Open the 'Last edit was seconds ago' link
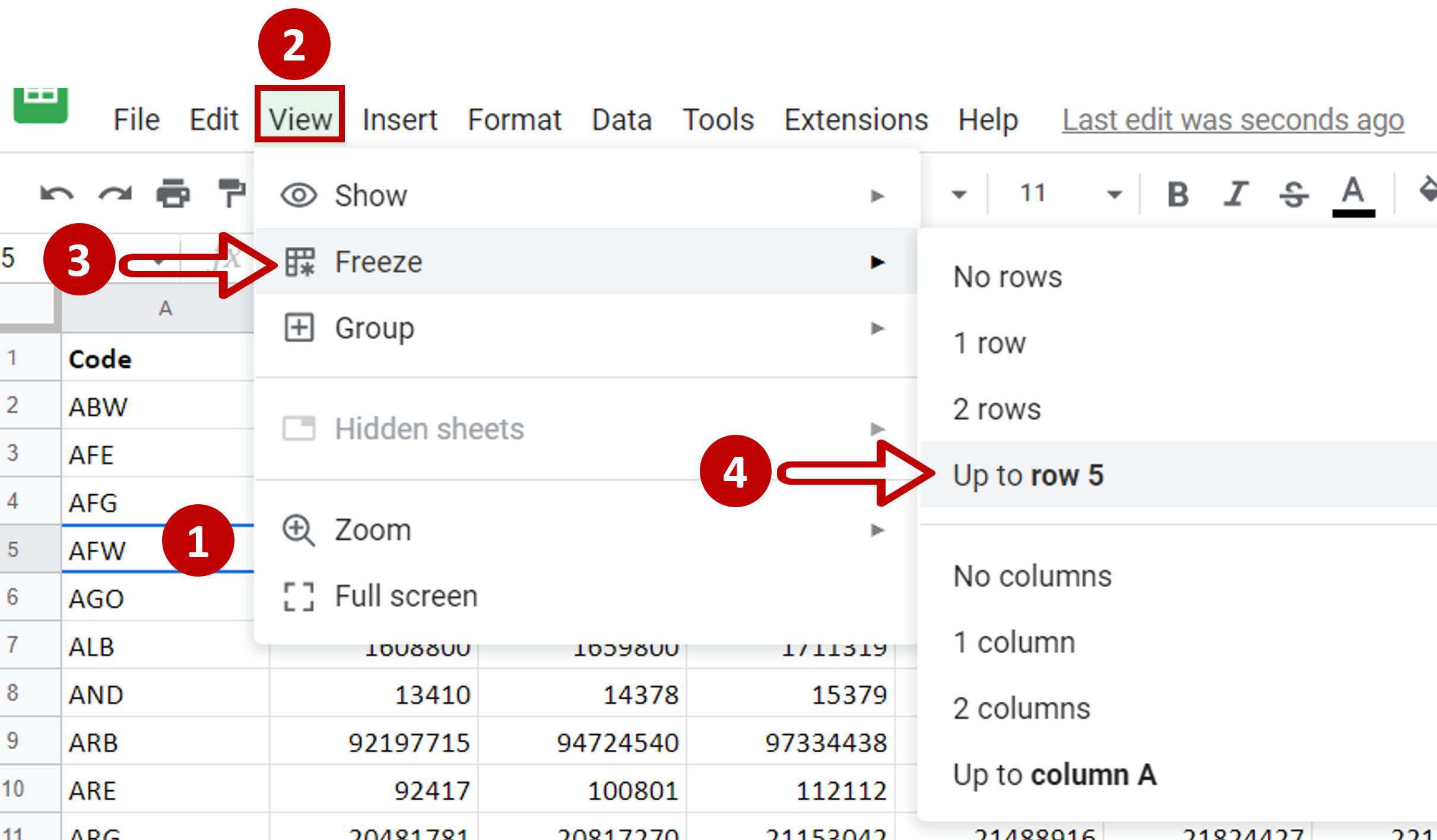The width and height of the screenshot is (1437, 840). pos(1233,120)
